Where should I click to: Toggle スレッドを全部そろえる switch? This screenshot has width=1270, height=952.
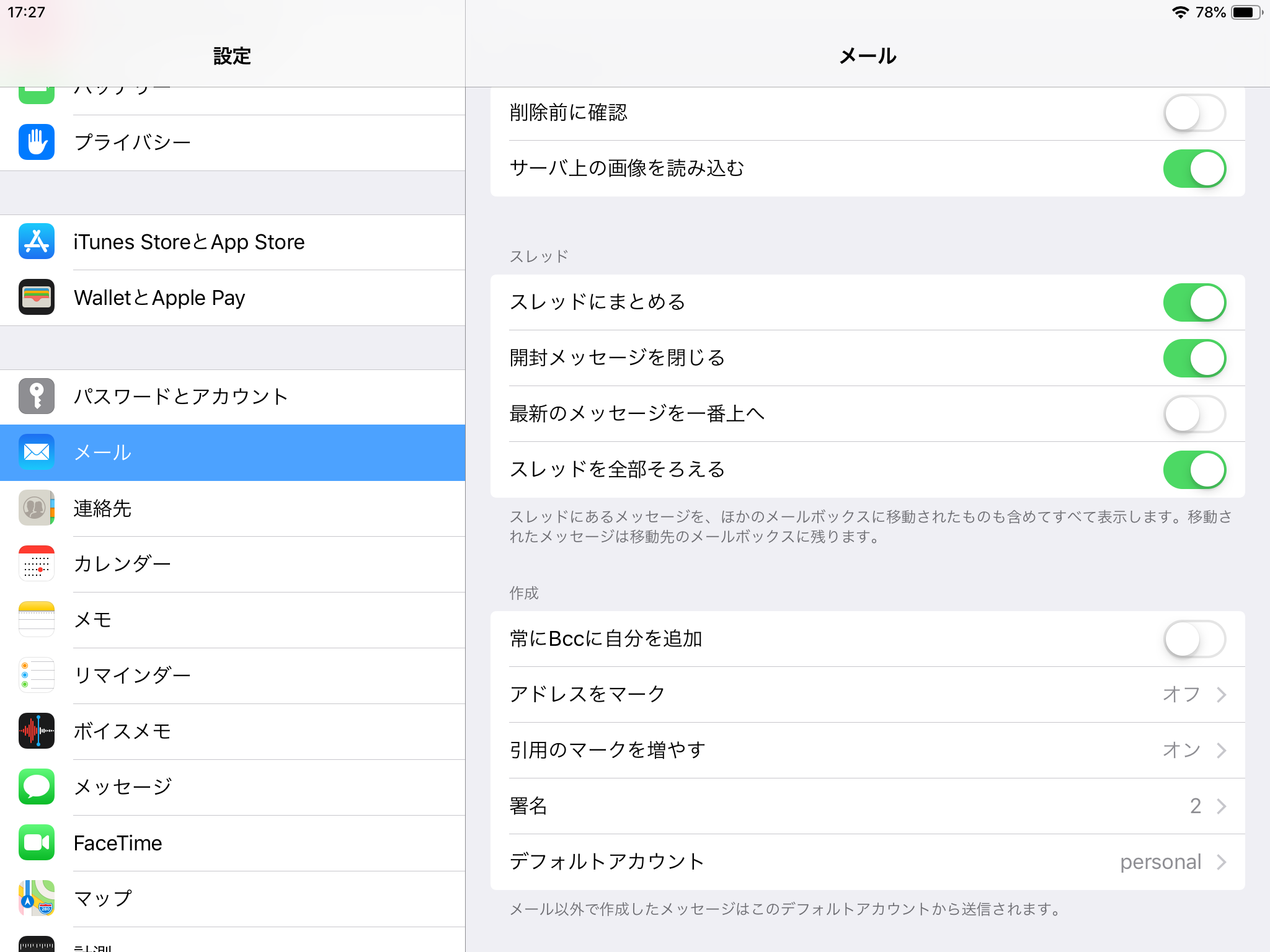1194,470
